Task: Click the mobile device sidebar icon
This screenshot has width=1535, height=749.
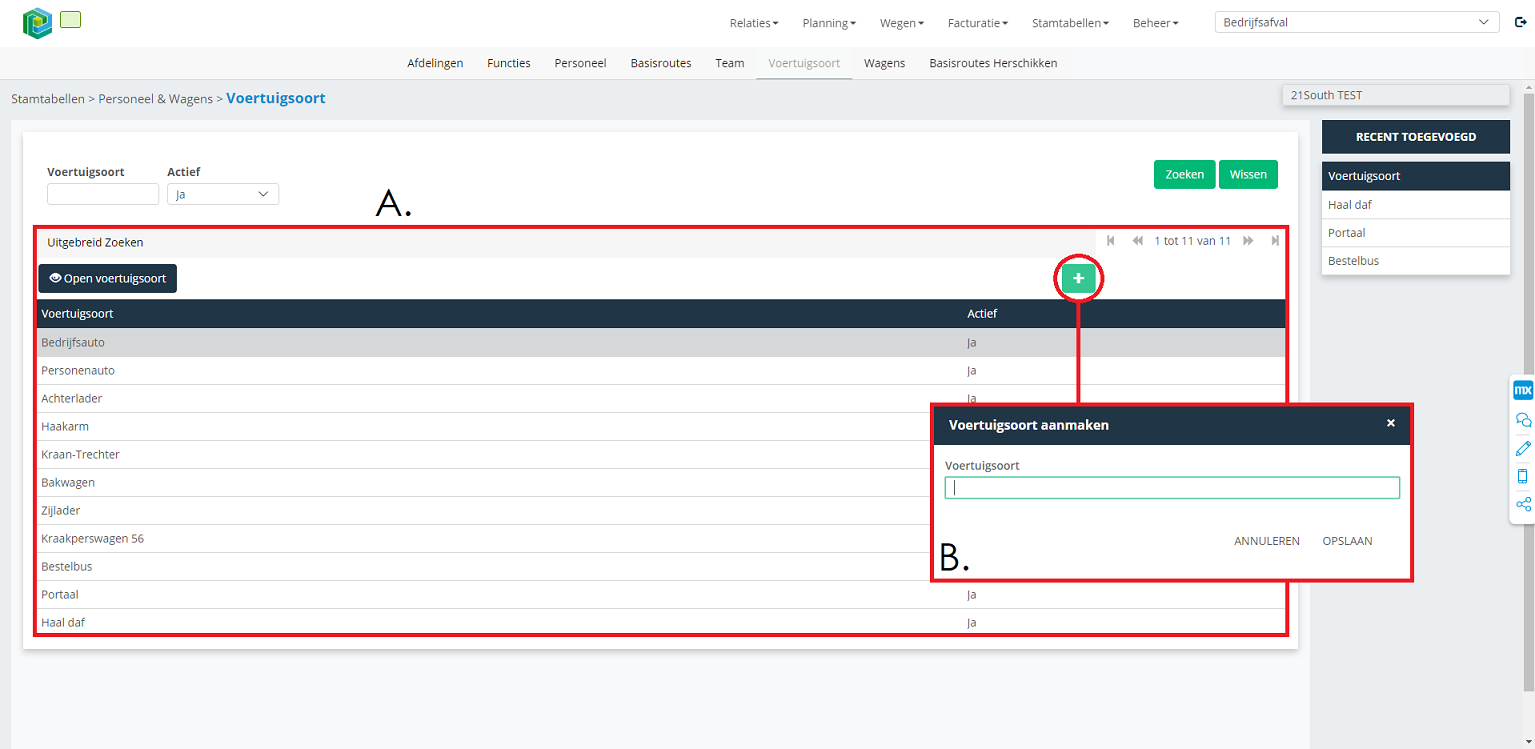Action: [x=1523, y=476]
